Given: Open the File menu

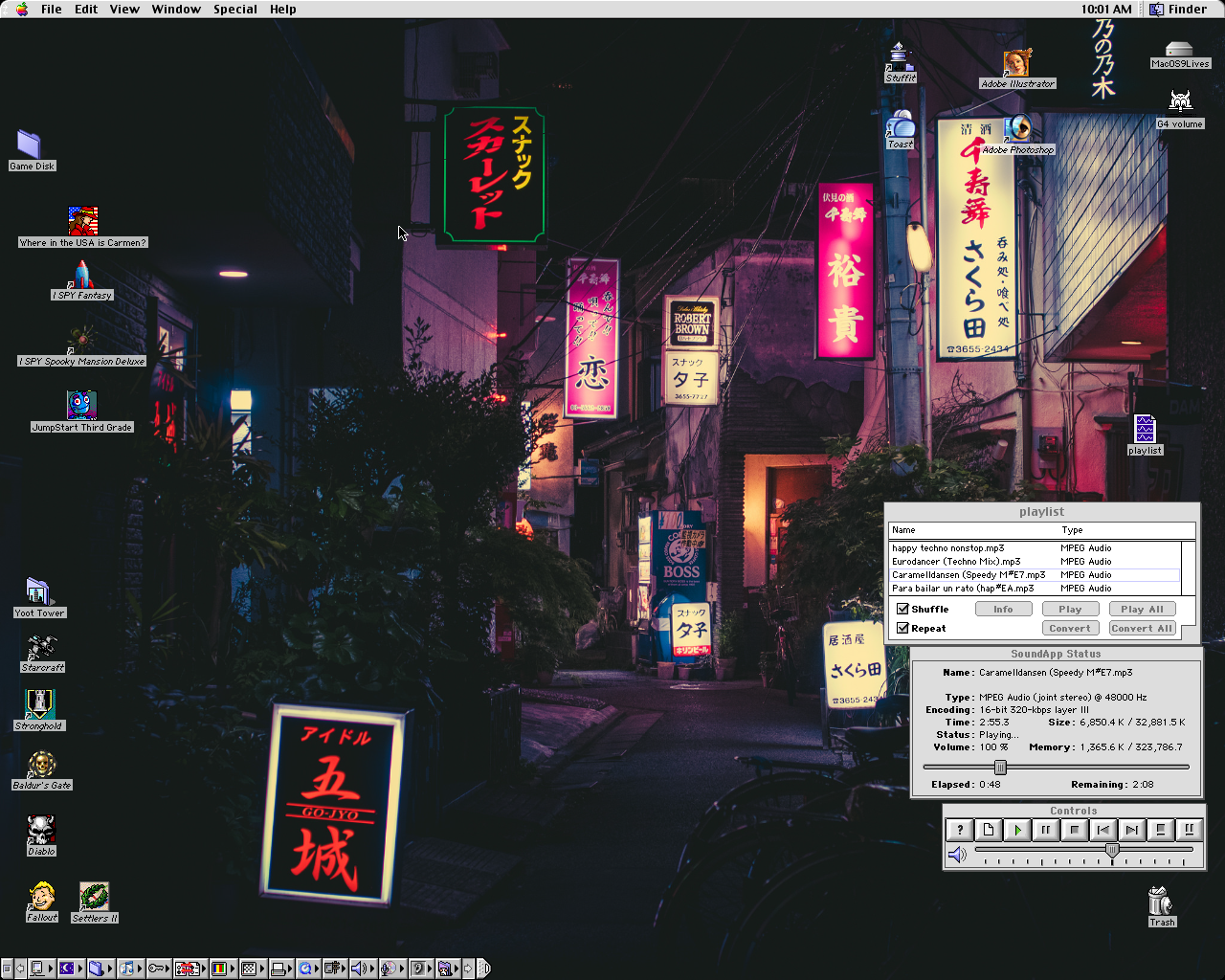Looking at the screenshot, I should click(x=52, y=10).
